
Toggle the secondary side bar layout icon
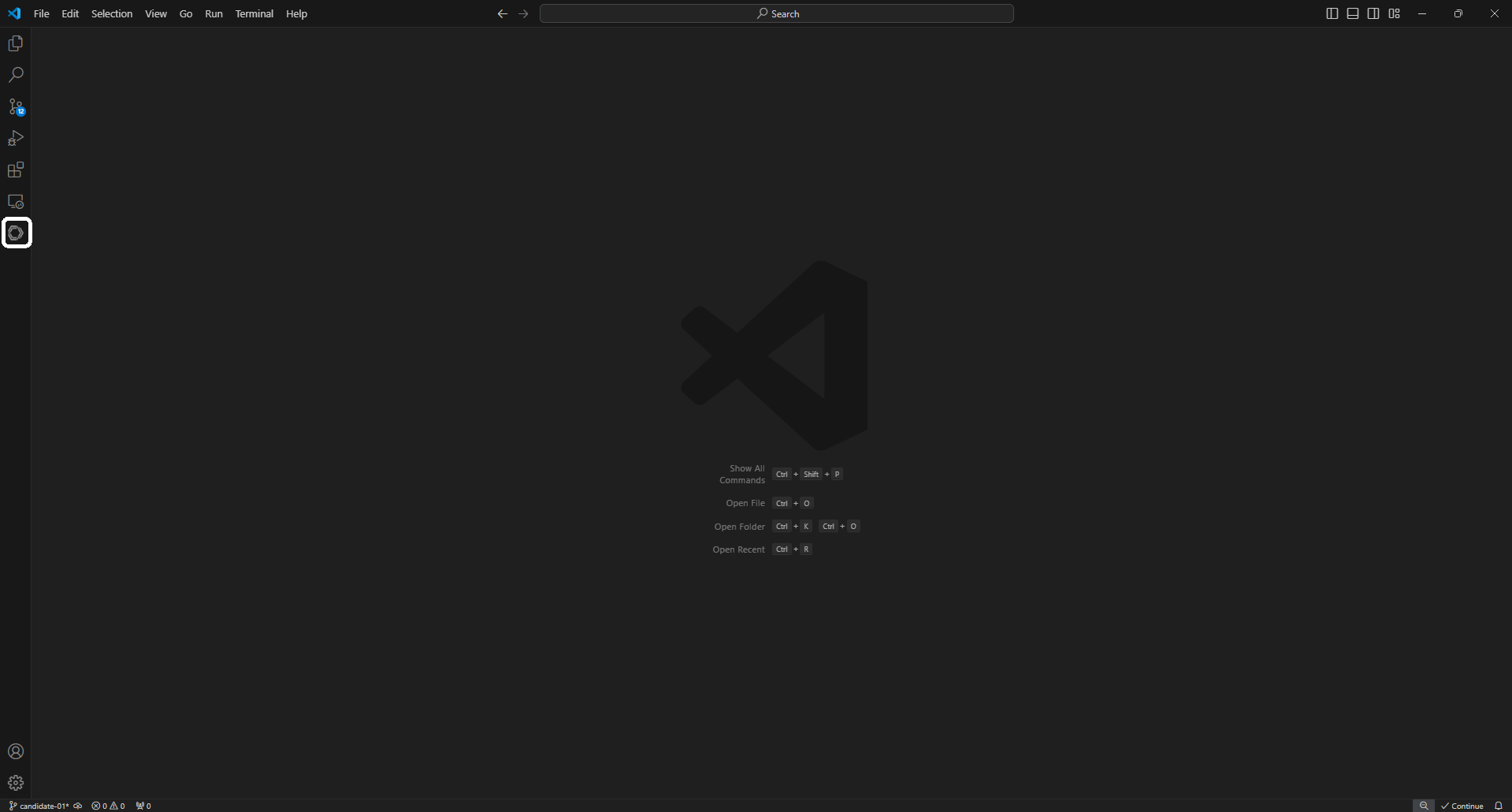coord(1373,13)
